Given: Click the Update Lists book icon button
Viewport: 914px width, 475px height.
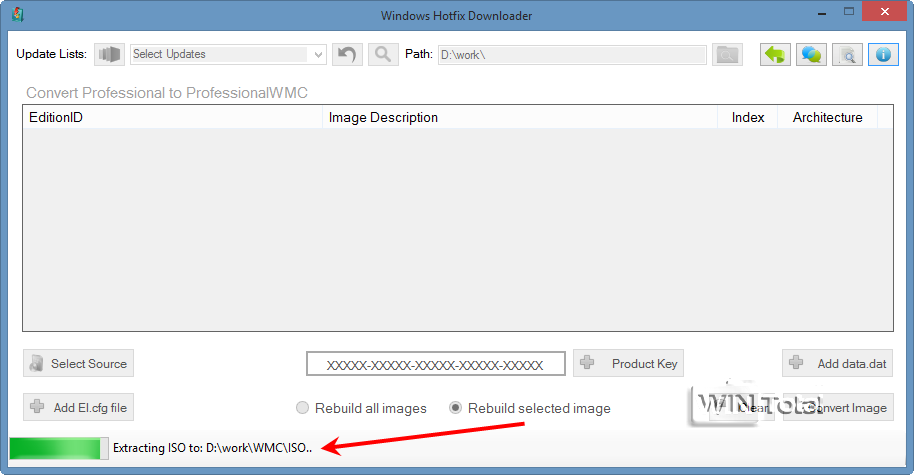Looking at the screenshot, I should coord(110,54).
